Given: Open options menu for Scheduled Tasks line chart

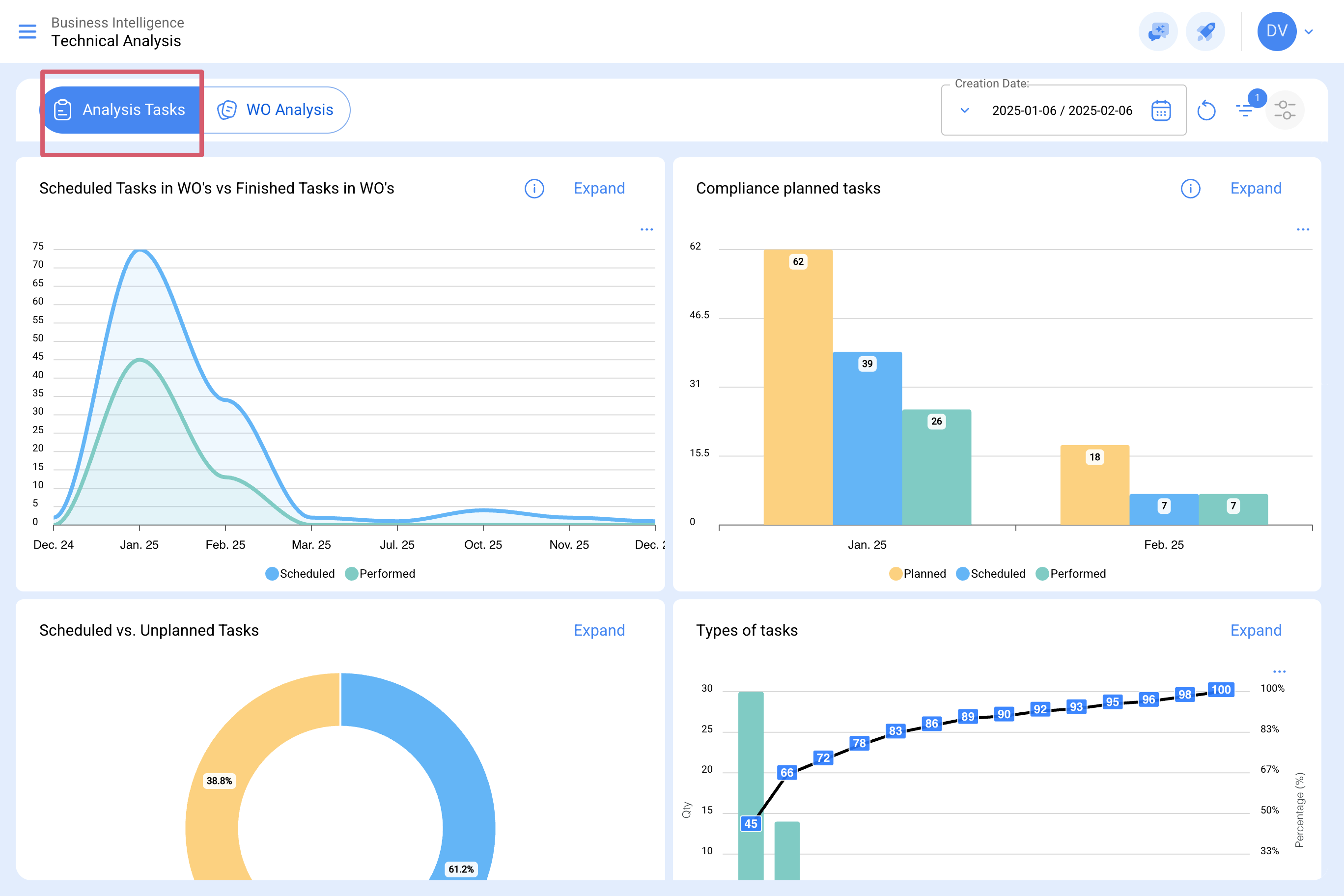Looking at the screenshot, I should pos(647,230).
